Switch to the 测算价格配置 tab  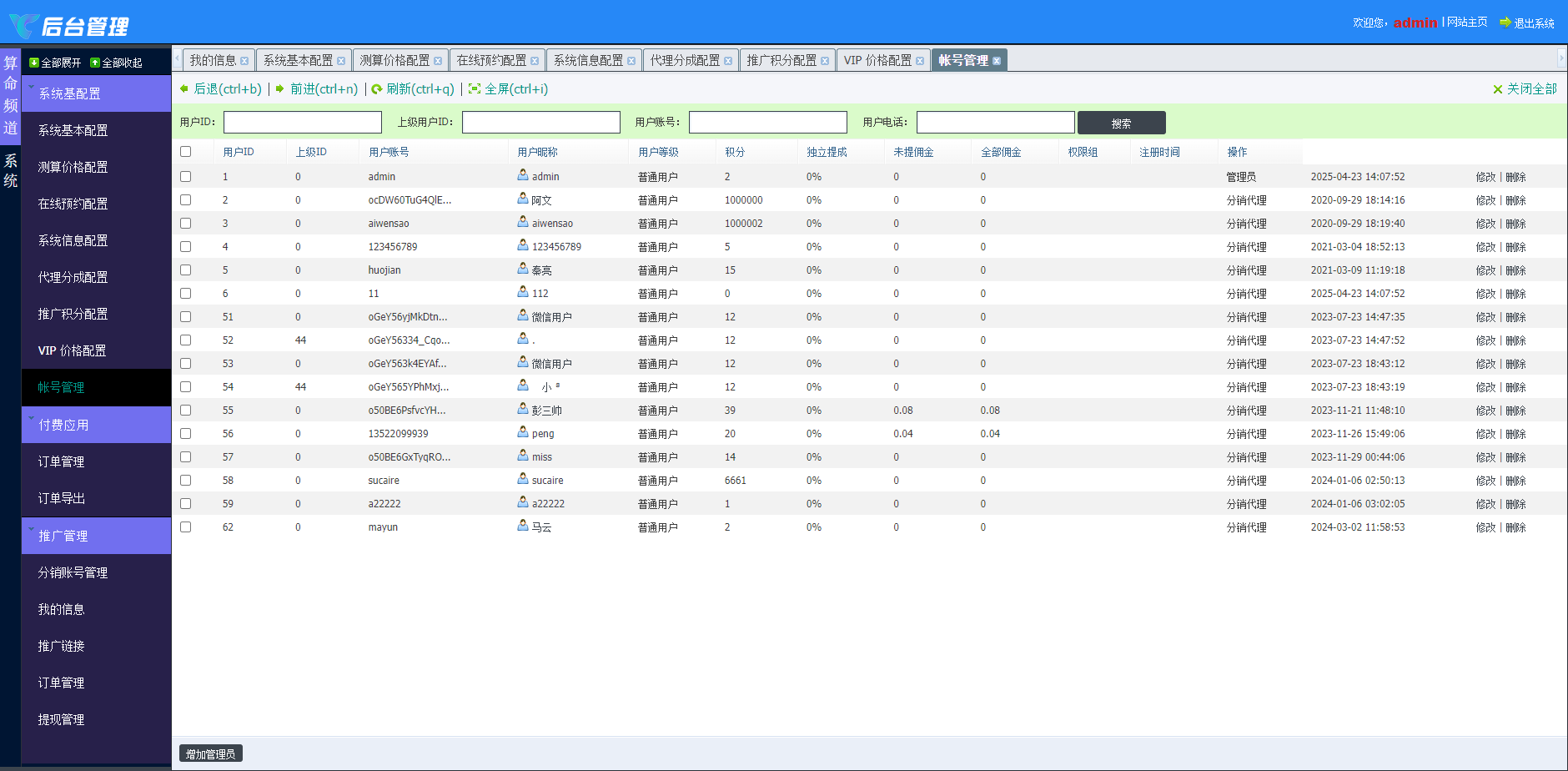click(x=395, y=60)
